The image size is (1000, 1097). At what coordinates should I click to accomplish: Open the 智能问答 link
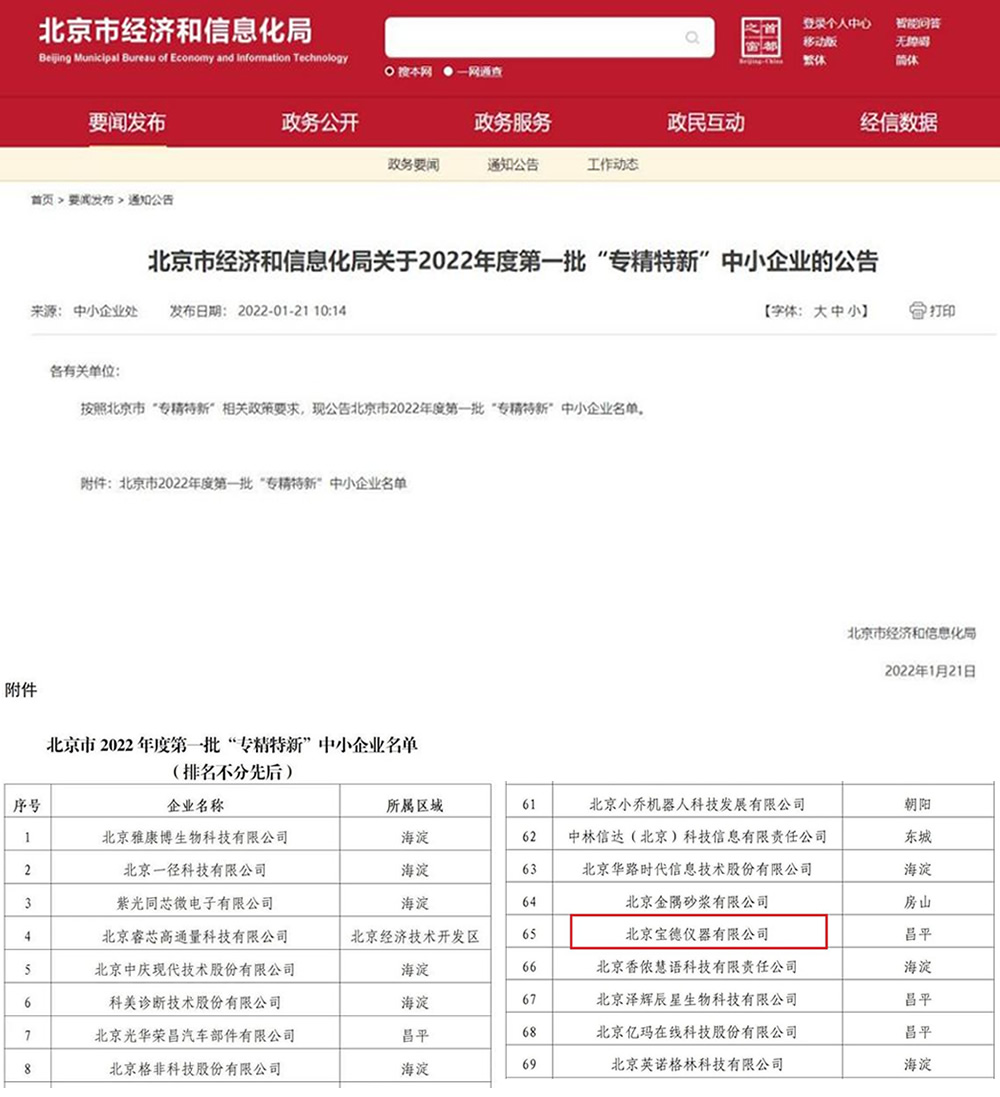click(918, 24)
